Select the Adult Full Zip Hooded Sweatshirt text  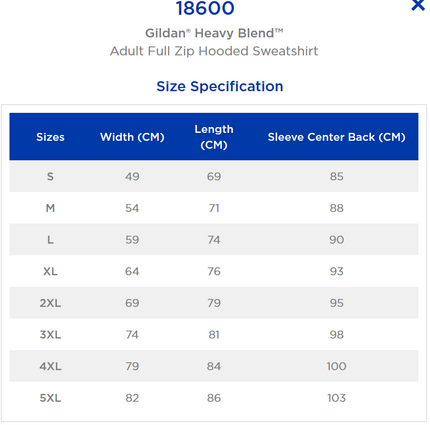point(214,51)
